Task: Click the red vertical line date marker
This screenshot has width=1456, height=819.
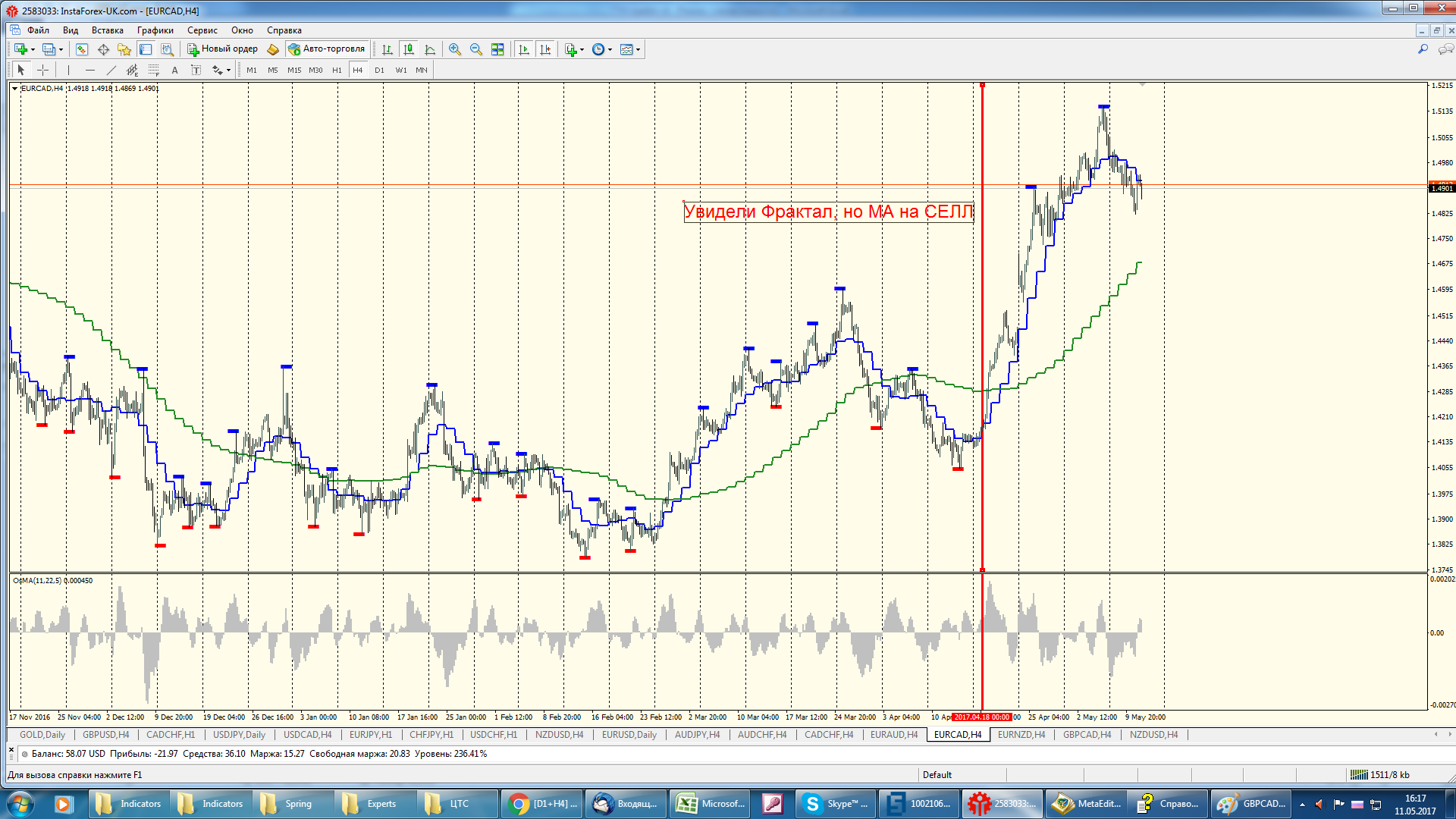Action: coord(982,717)
